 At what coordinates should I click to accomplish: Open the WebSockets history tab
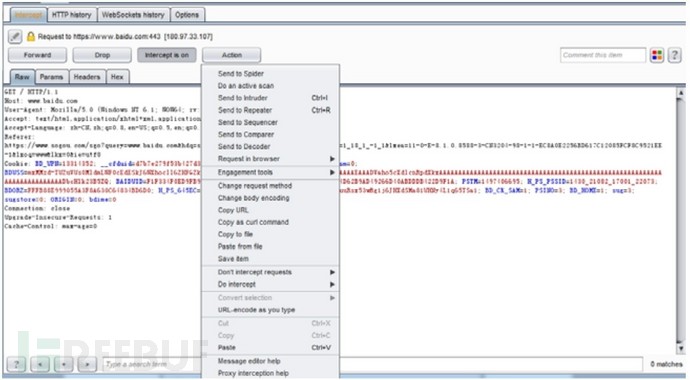coord(133,15)
